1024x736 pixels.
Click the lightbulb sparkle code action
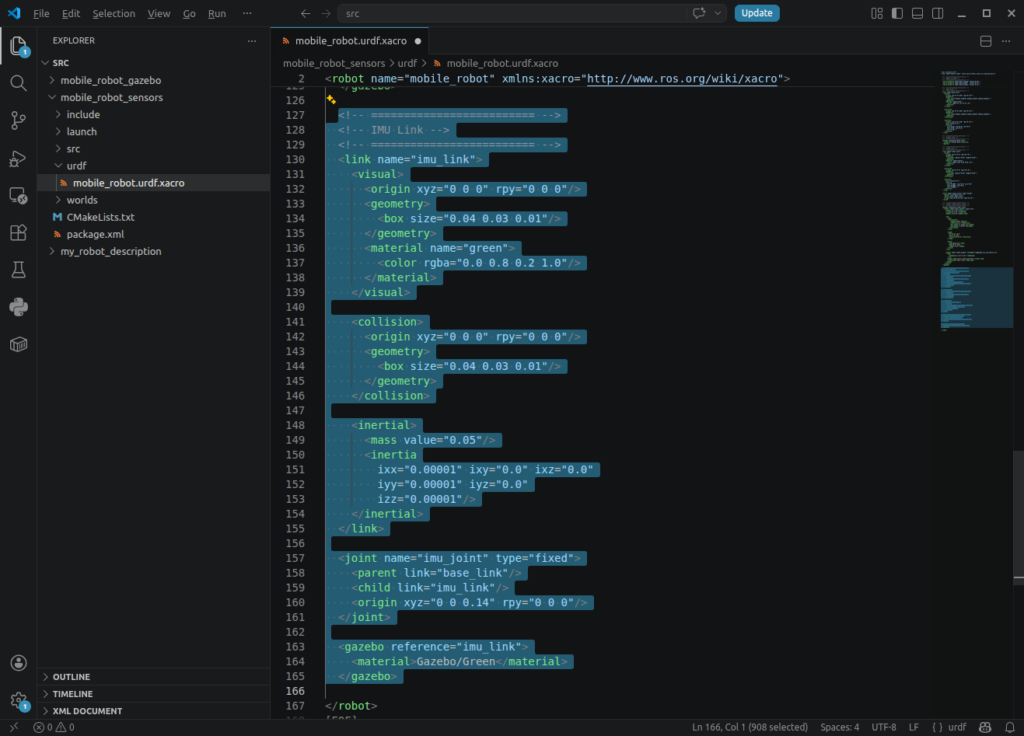(x=331, y=99)
